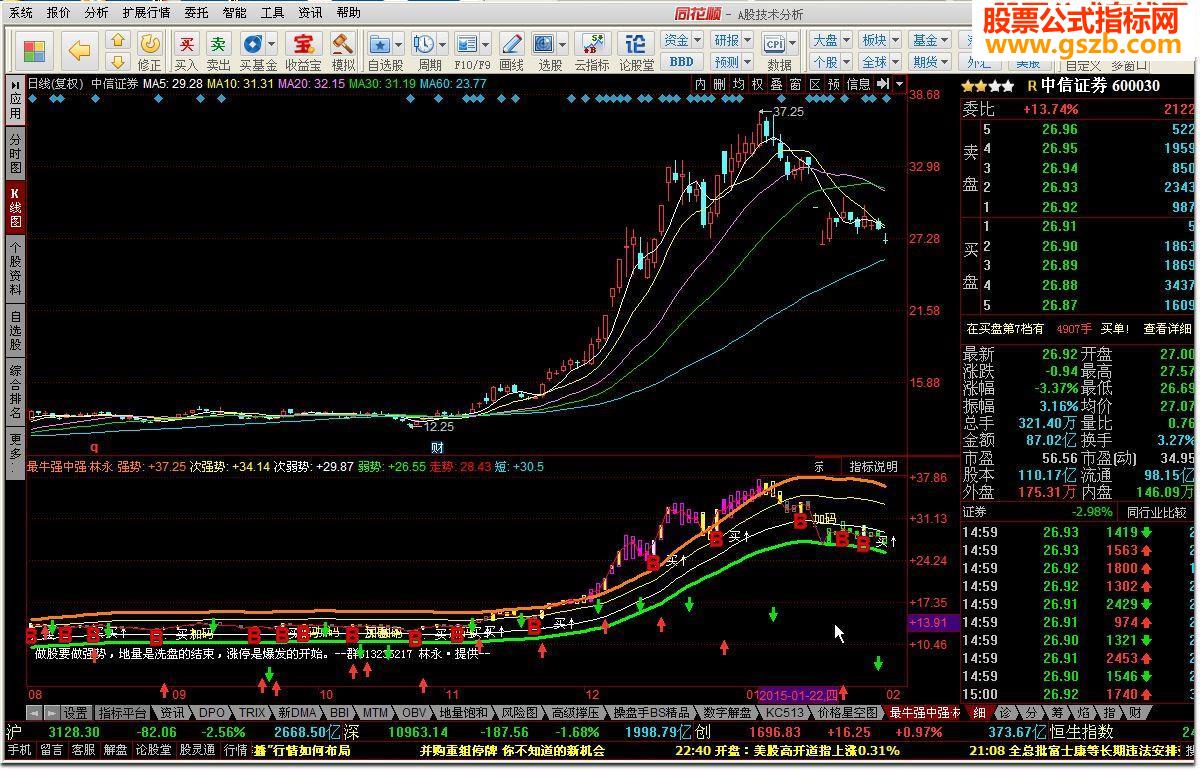Click the BBD toolbar button
The image size is (1200, 770).
click(x=681, y=62)
